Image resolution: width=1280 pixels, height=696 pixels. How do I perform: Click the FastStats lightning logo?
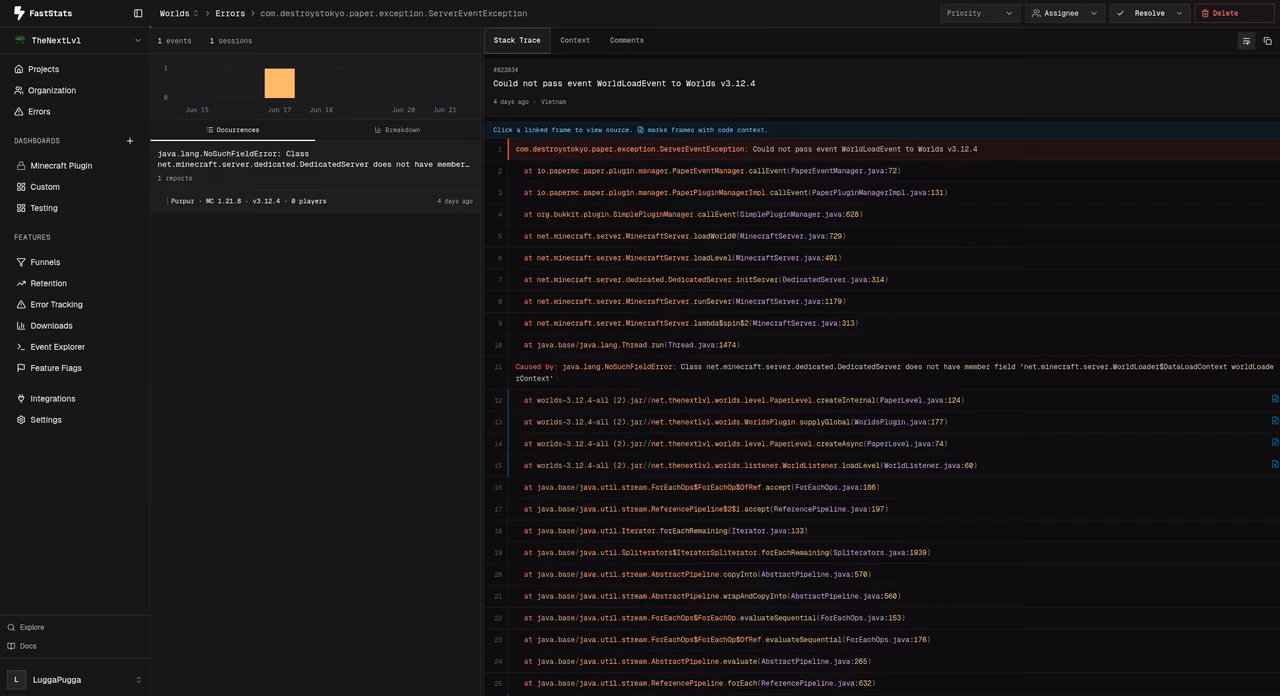[x=19, y=13]
